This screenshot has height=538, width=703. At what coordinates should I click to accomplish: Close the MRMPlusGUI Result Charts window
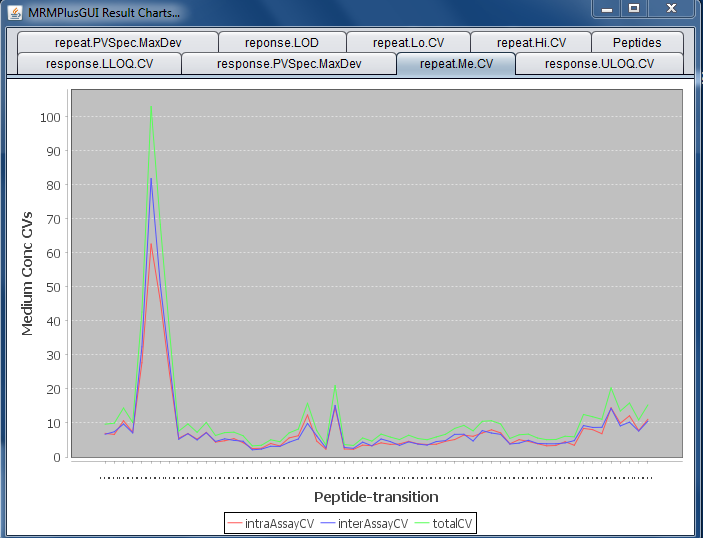click(x=671, y=9)
